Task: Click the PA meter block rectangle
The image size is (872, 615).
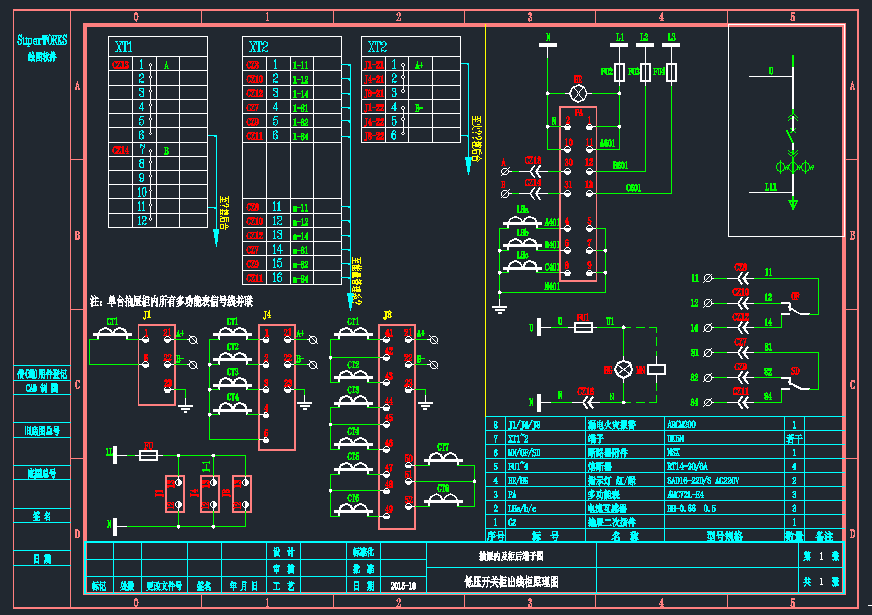Action: point(578,194)
